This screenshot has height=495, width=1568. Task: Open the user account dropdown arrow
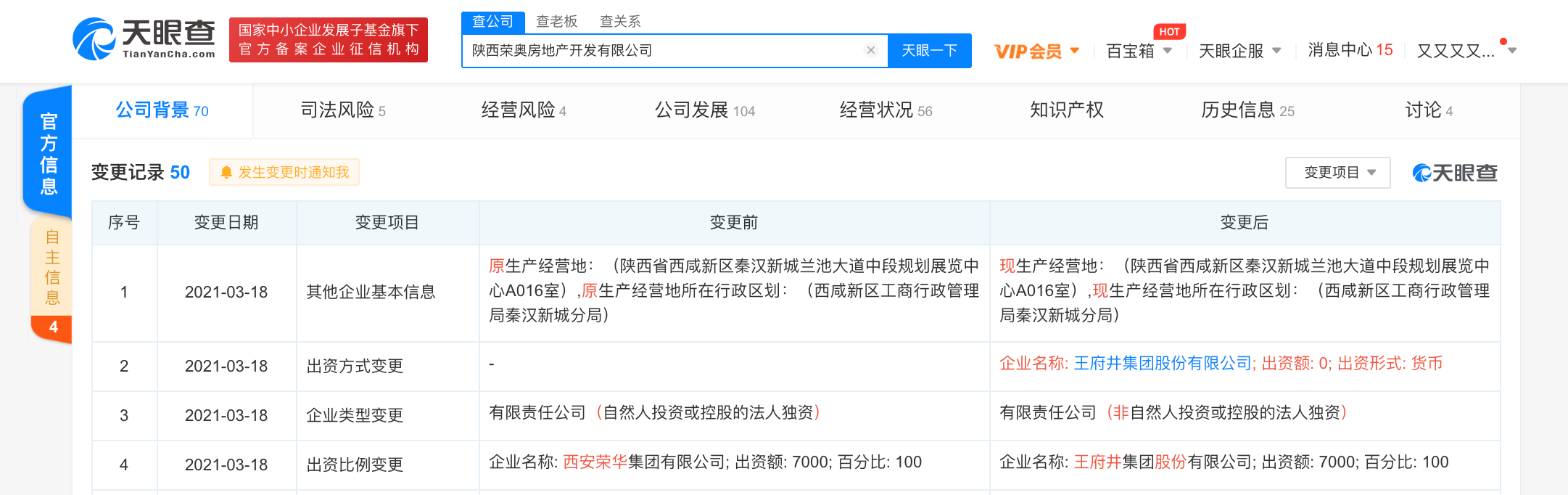click(1512, 51)
